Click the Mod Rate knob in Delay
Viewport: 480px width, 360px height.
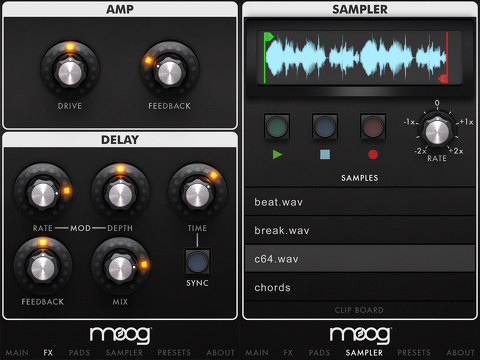43,194
